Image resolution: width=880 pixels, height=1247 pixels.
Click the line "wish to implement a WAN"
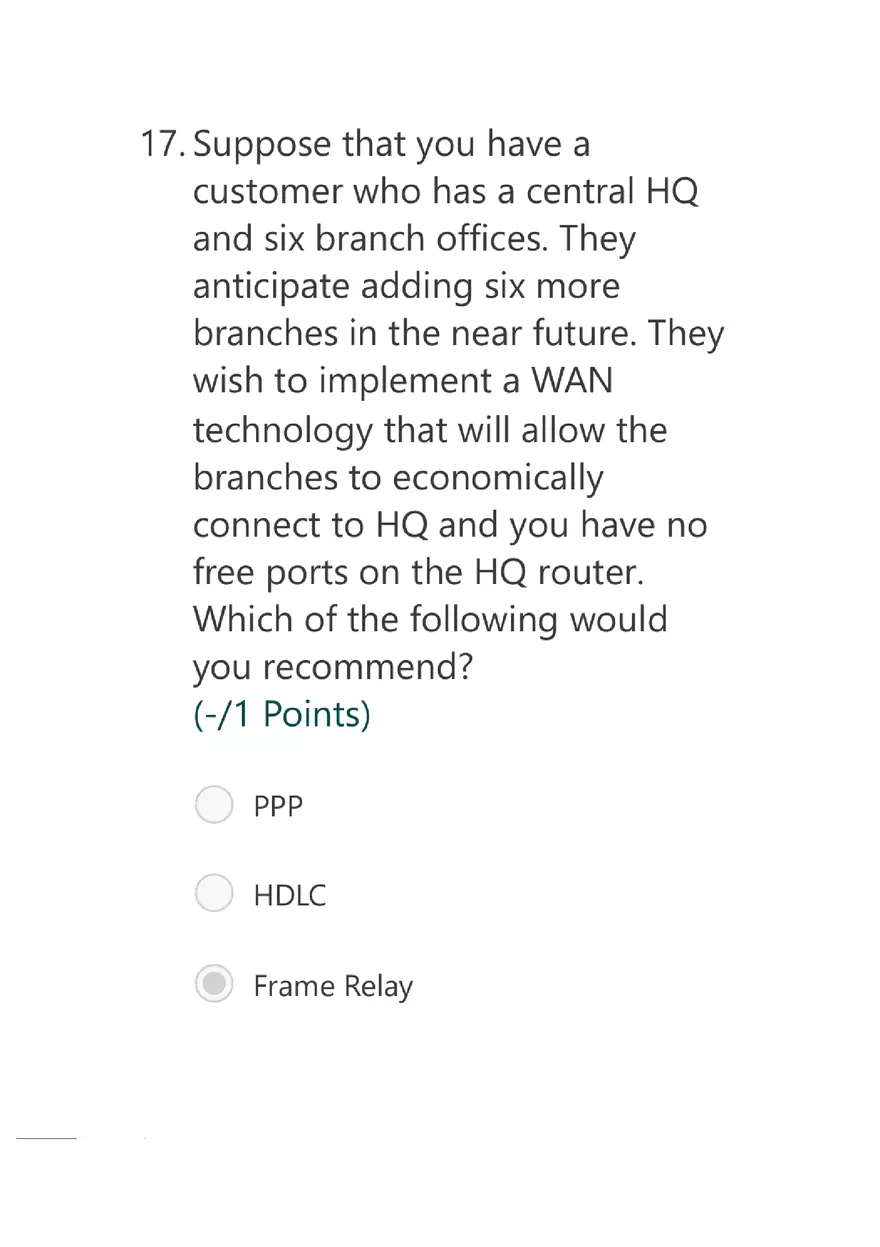pos(402,382)
